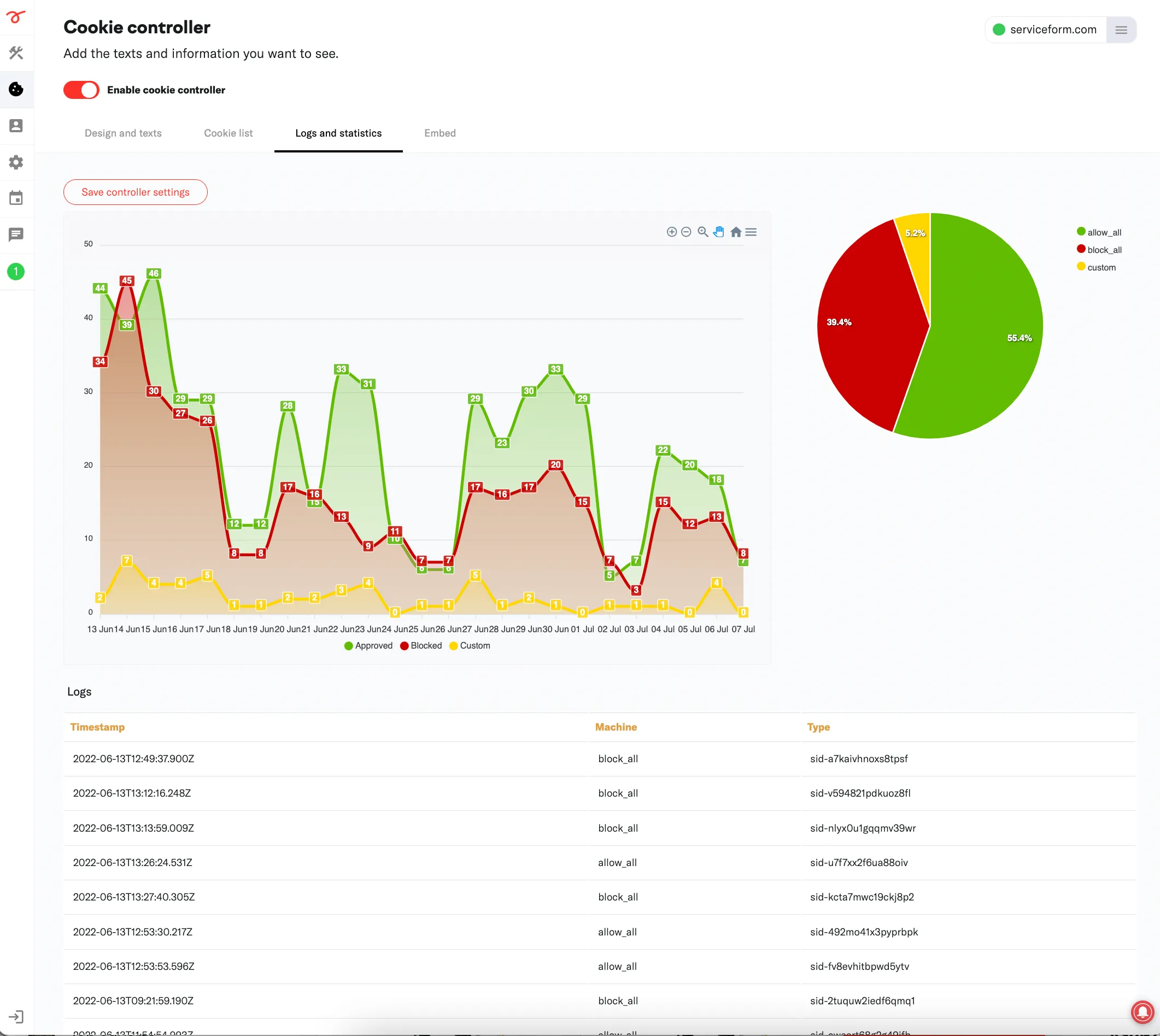Click the 46 approved data point marker
This screenshot has height=1036, width=1160.
pos(154,273)
